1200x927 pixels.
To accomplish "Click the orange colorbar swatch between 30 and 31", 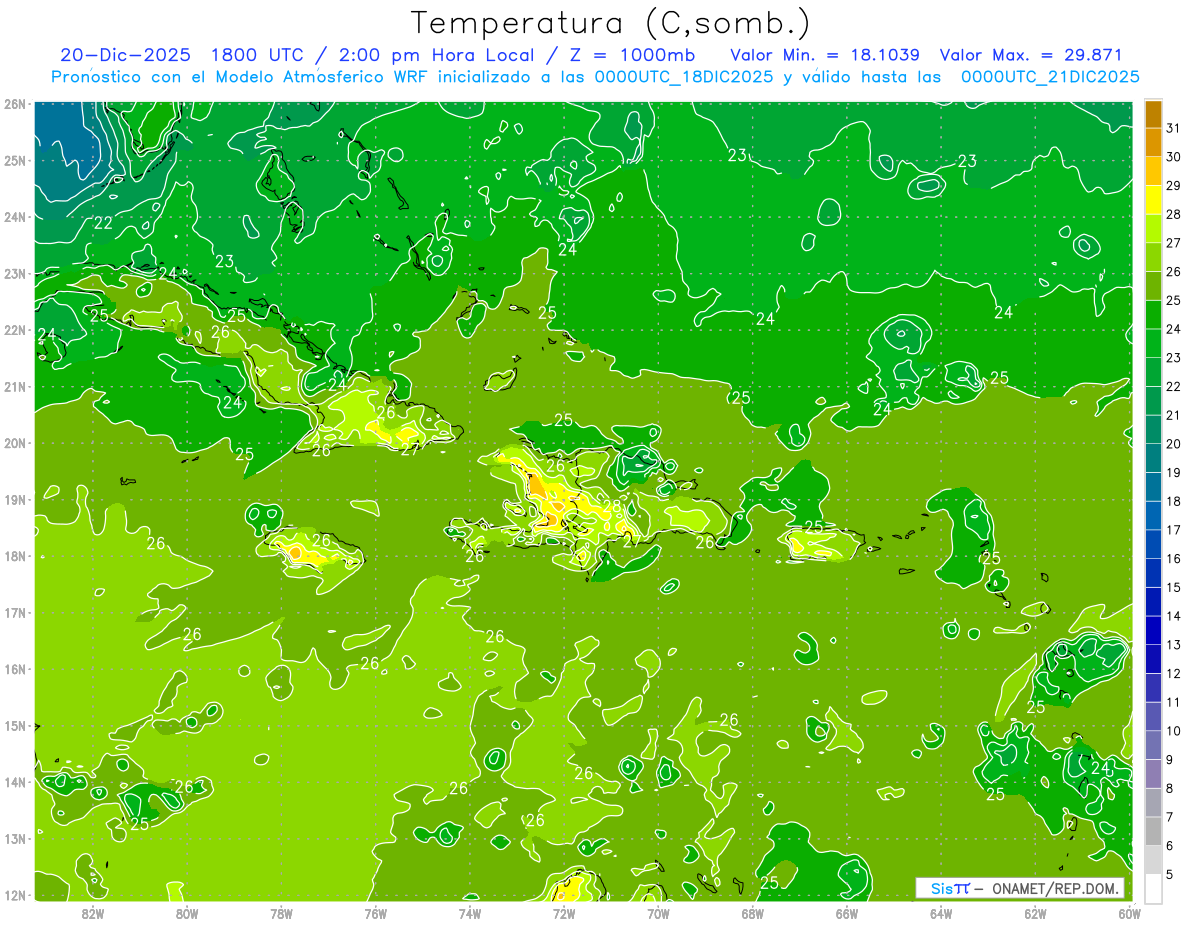I will pos(1153,142).
